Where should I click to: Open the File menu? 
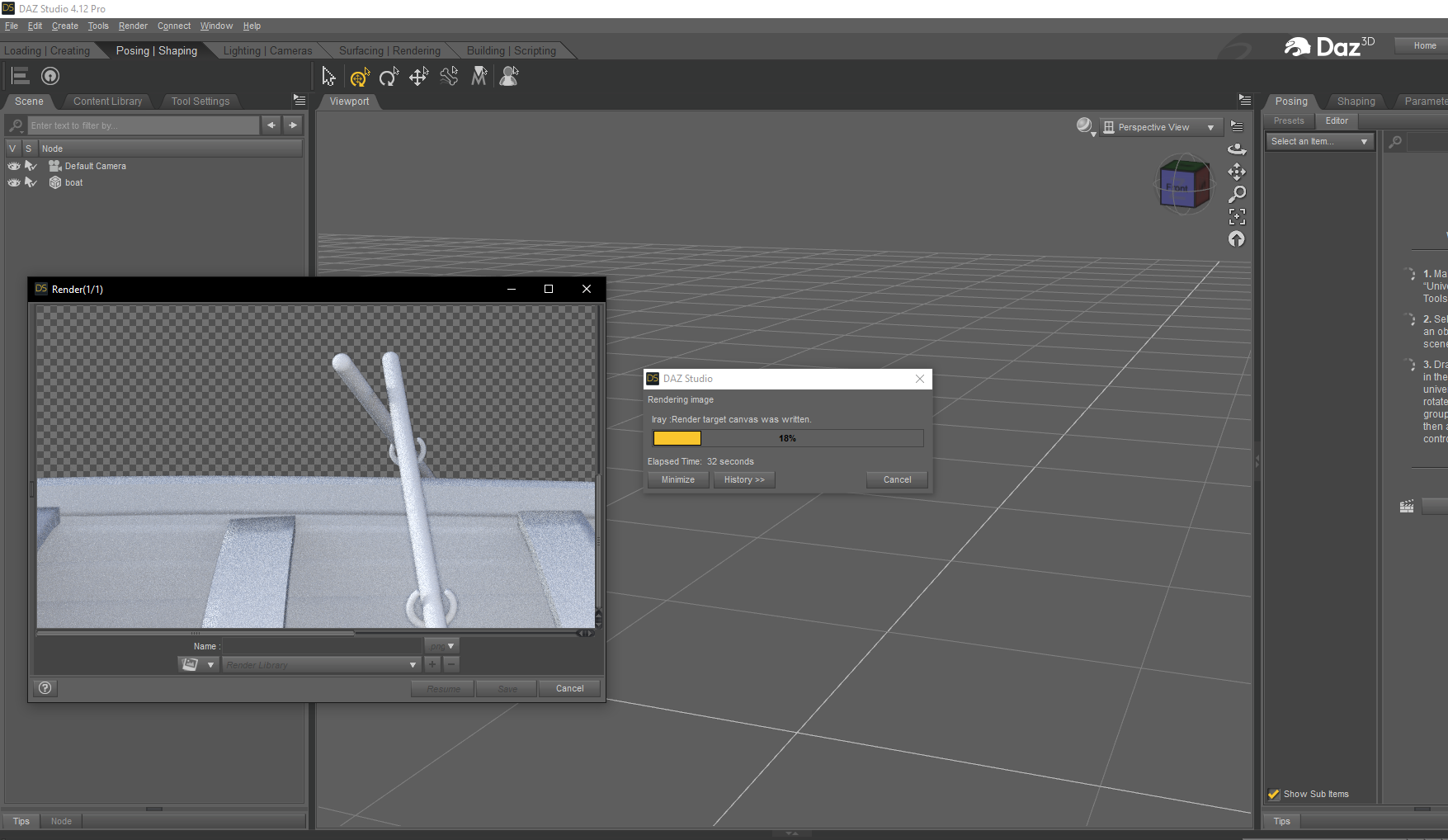tap(12, 26)
